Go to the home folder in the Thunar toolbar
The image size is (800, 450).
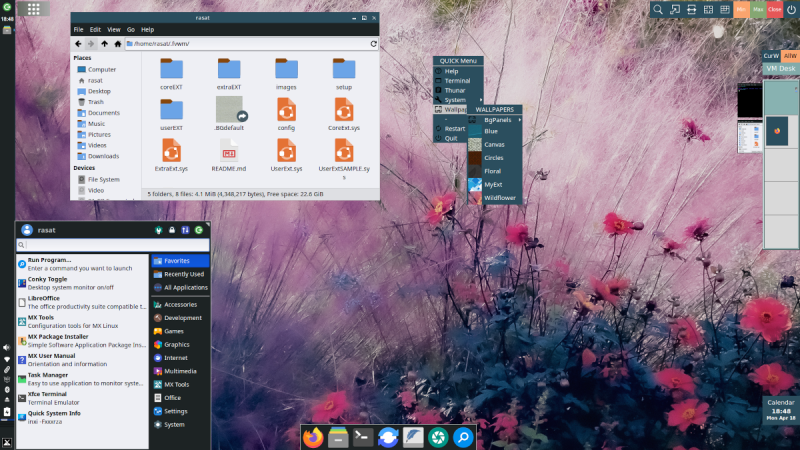(x=117, y=44)
